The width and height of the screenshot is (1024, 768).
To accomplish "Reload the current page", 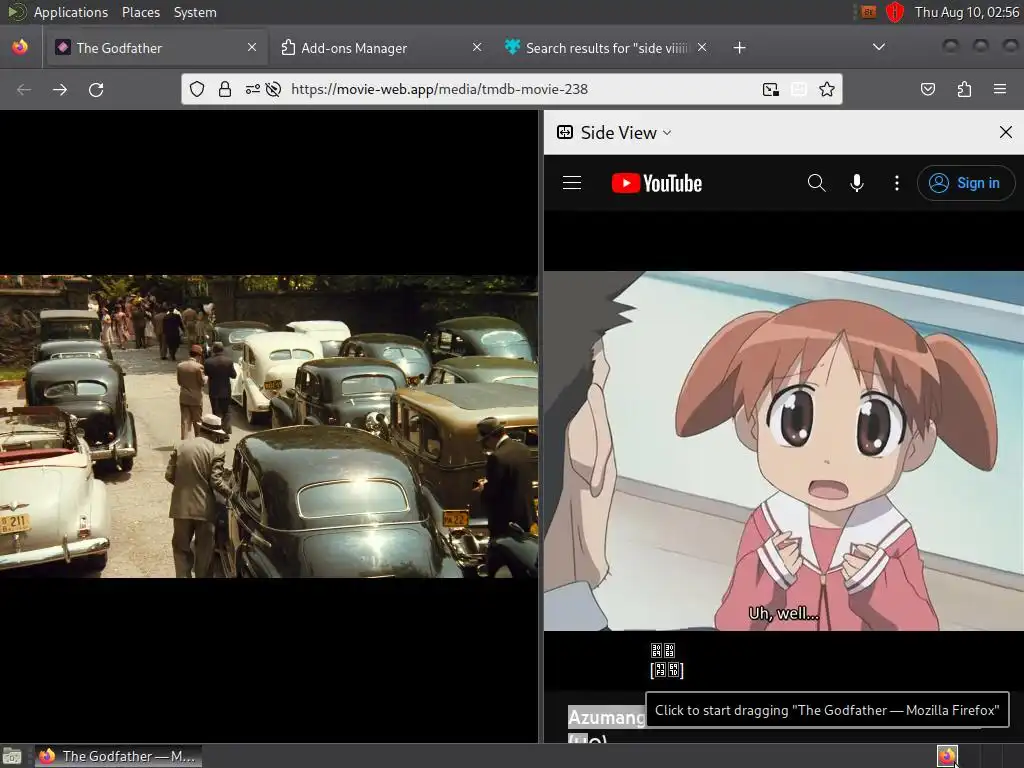I will click(x=96, y=89).
